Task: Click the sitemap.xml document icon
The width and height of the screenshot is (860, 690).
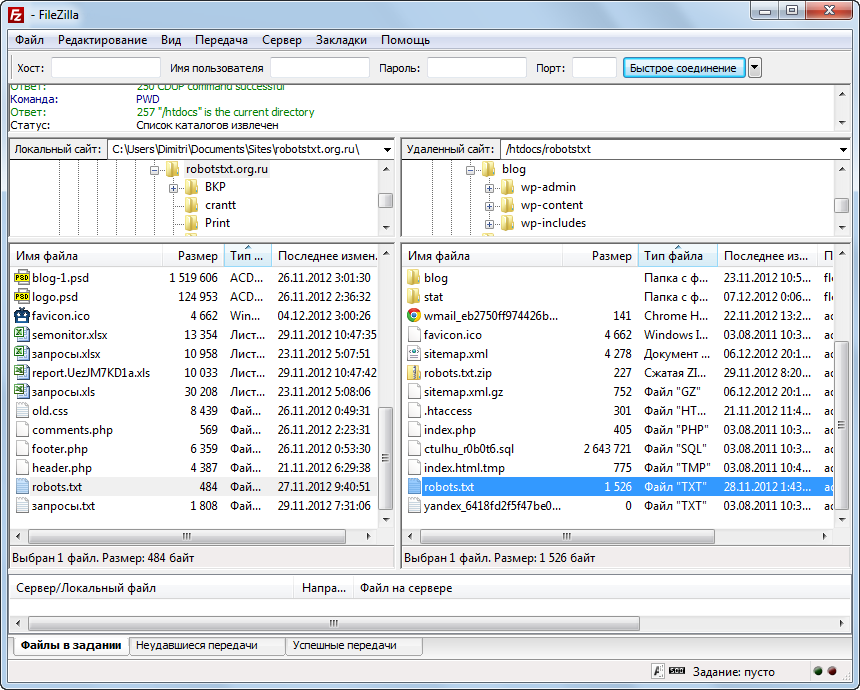Action: click(x=414, y=354)
